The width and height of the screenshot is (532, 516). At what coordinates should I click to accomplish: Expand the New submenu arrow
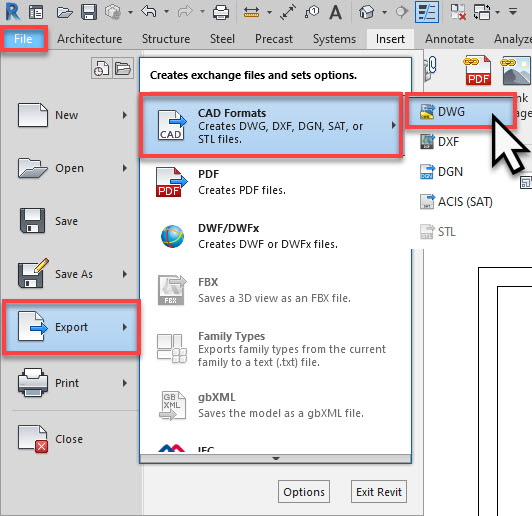click(125, 115)
